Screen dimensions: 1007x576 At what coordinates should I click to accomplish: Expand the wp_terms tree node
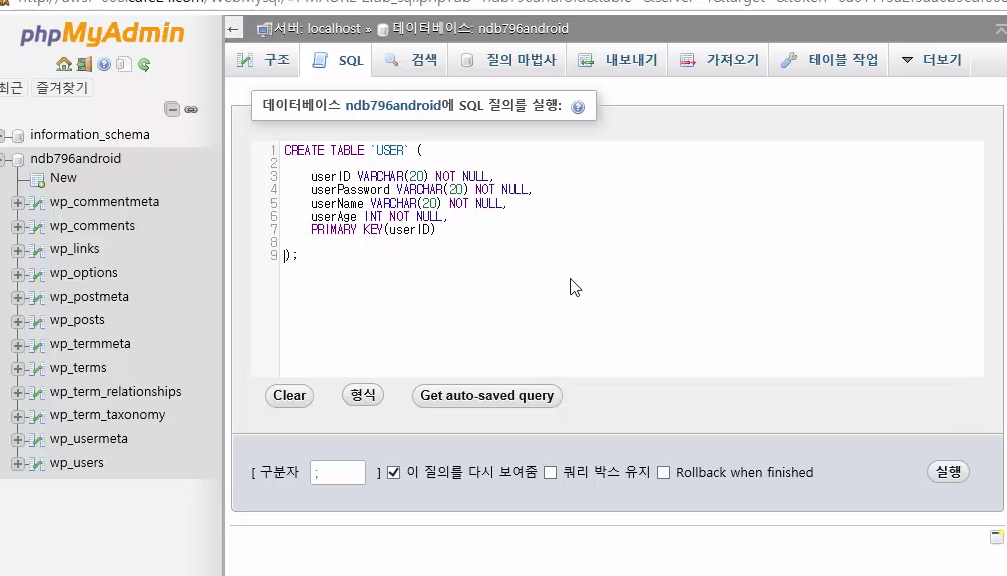[17, 369]
